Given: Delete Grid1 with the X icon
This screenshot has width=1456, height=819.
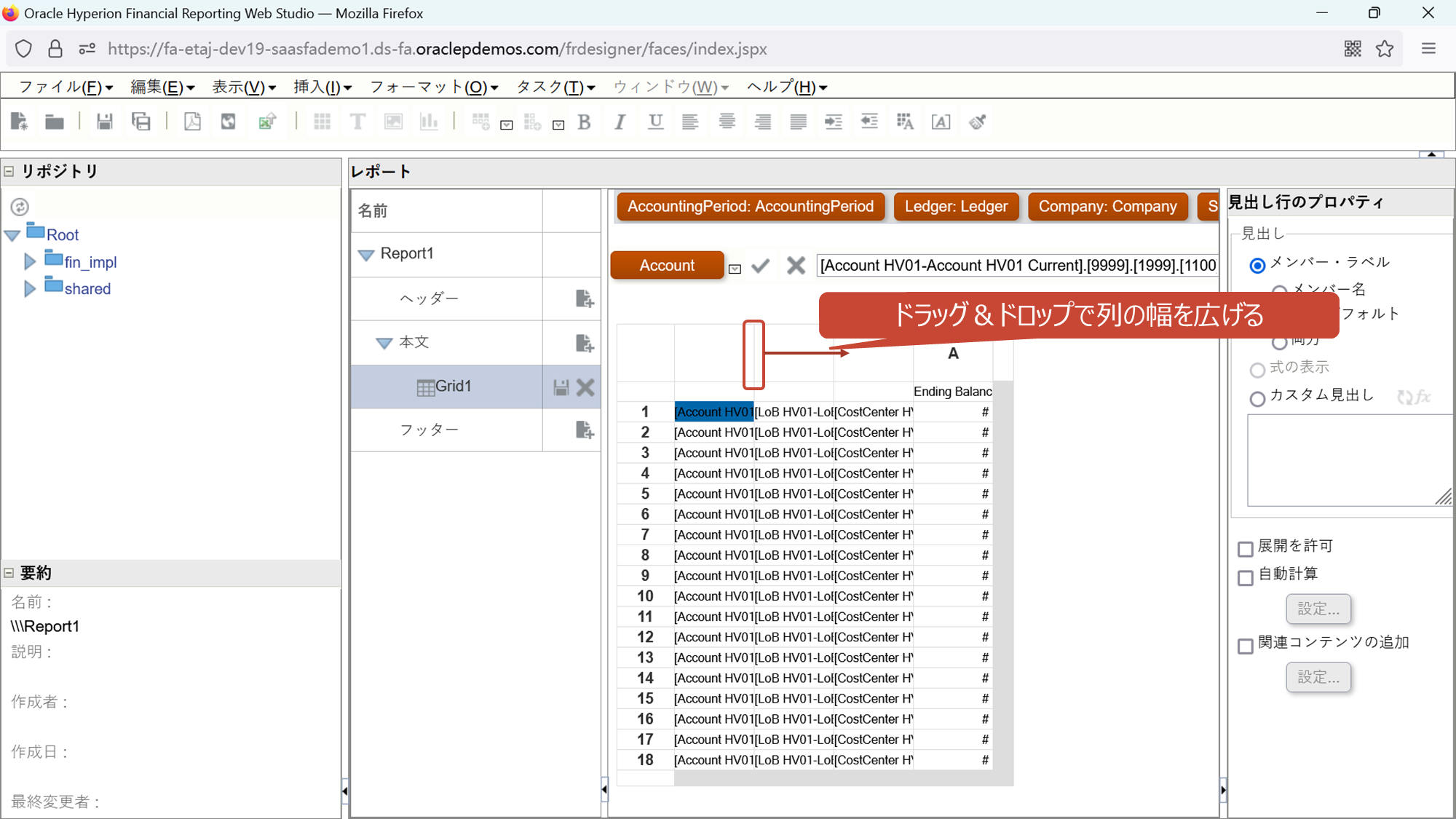Looking at the screenshot, I should [585, 387].
